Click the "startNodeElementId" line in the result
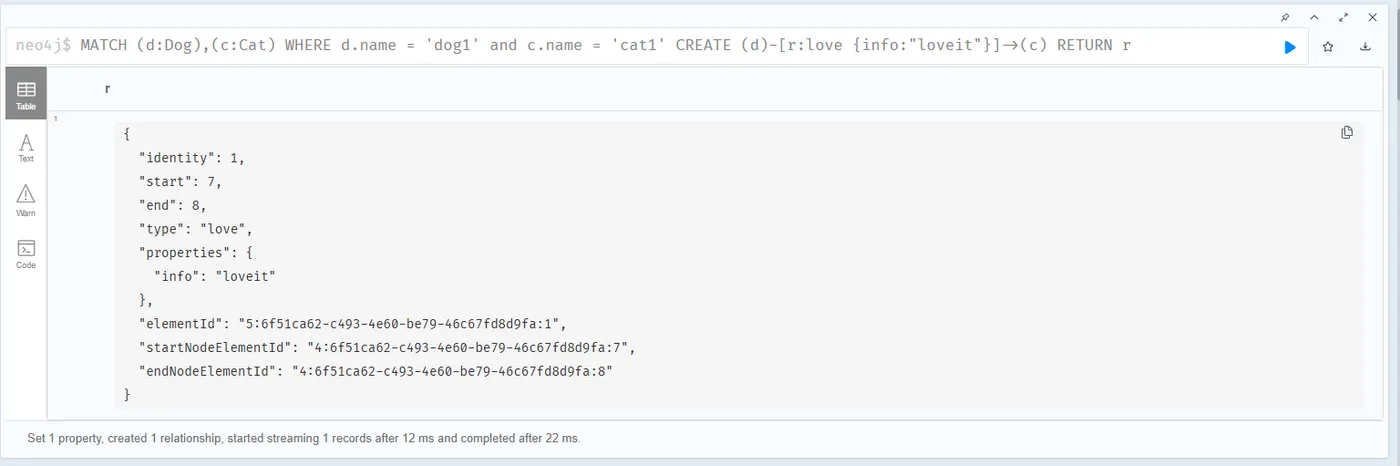1400x466 pixels. tap(388, 348)
